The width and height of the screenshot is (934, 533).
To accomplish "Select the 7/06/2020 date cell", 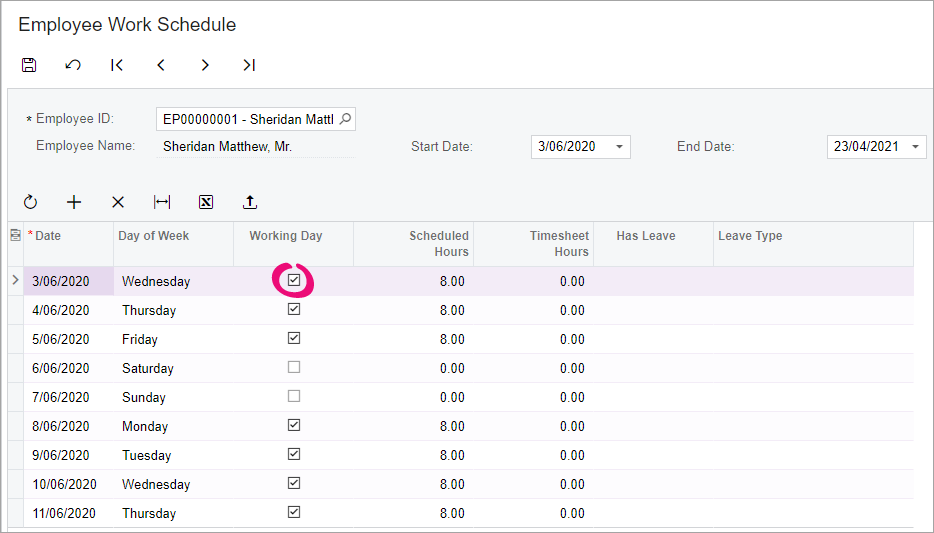I will click(69, 397).
